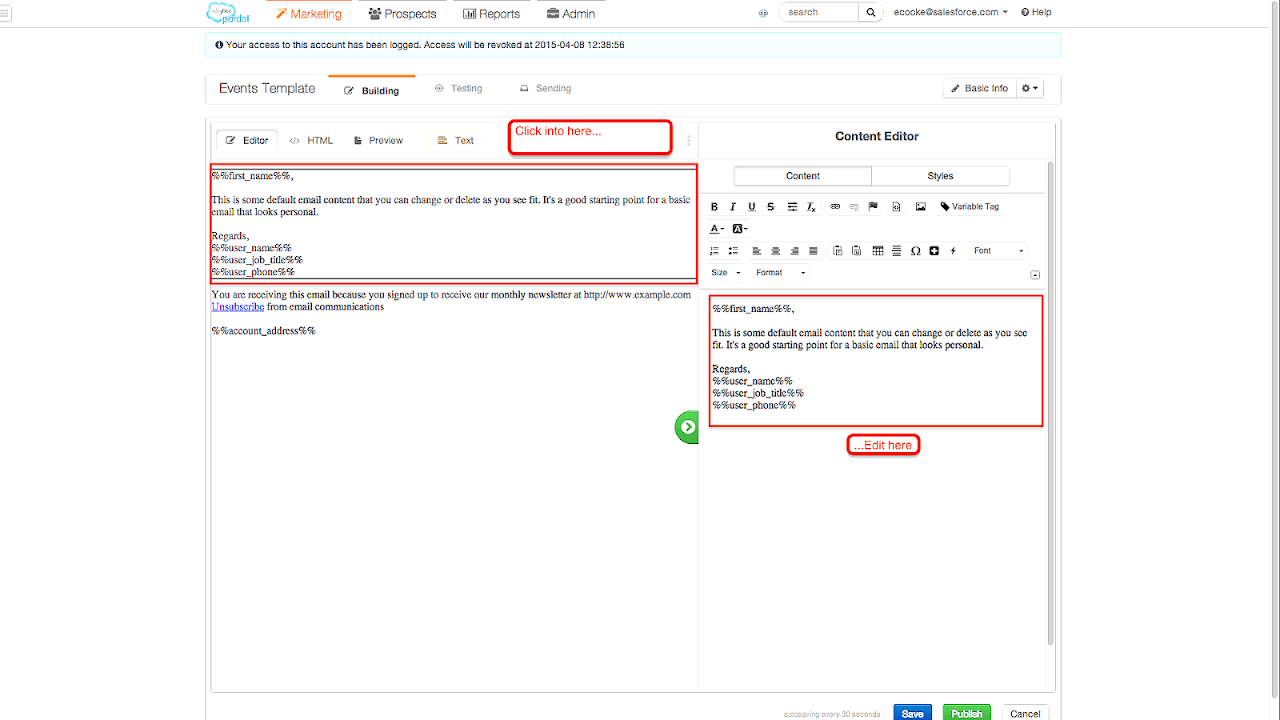Open the Format dropdown
1280x720 pixels.
pyautogui.click(x=781, y=273)
